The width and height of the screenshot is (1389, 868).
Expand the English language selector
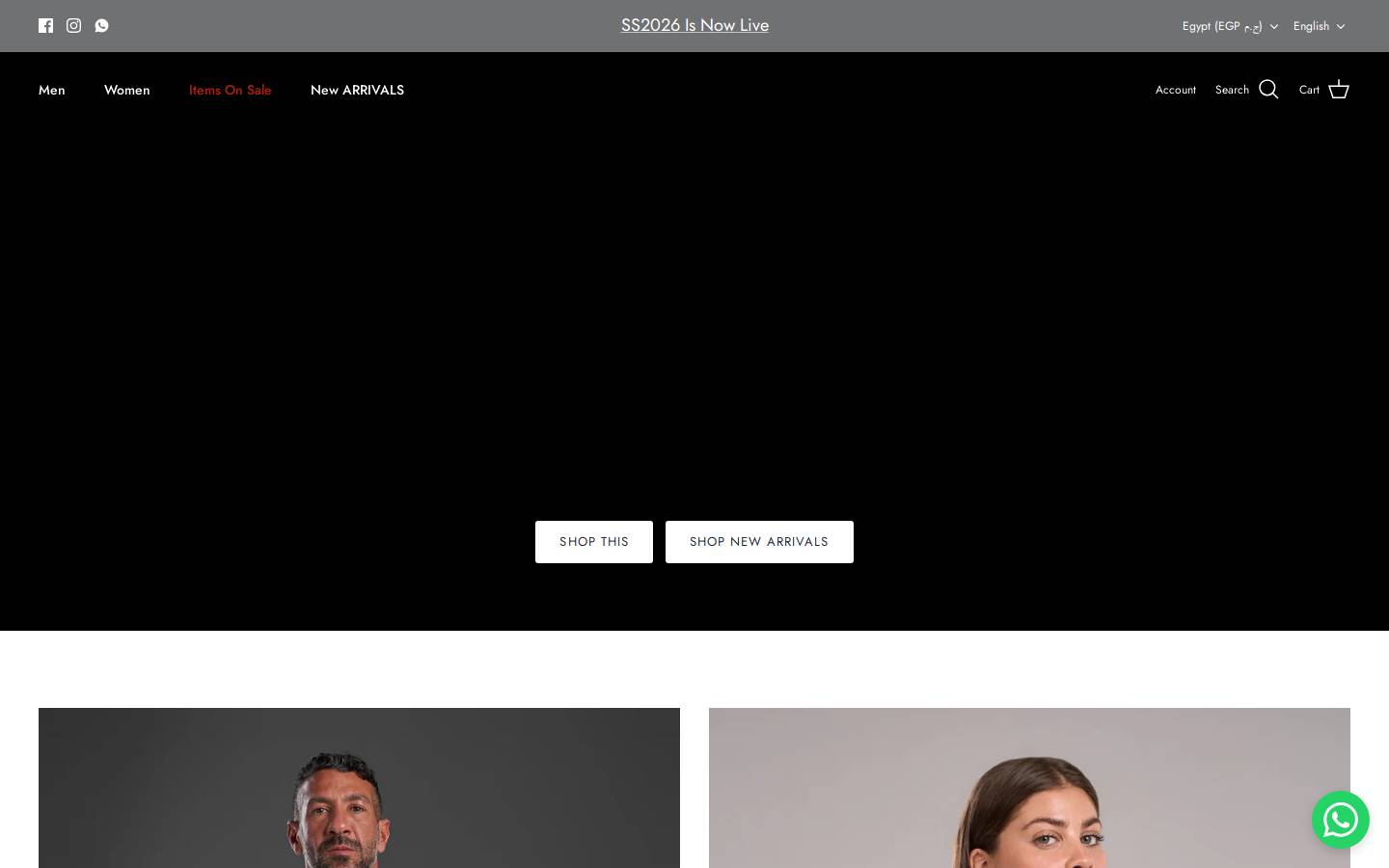point(1319,26)
